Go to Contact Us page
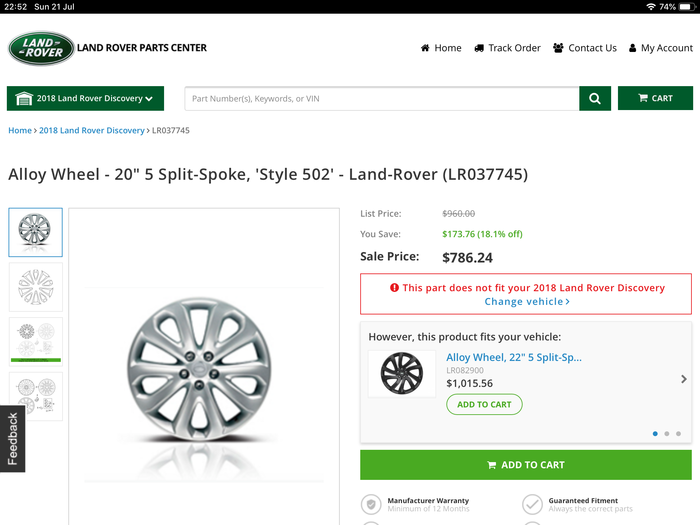700x525 pixels. pyautogui.click(x=584, y=48)
